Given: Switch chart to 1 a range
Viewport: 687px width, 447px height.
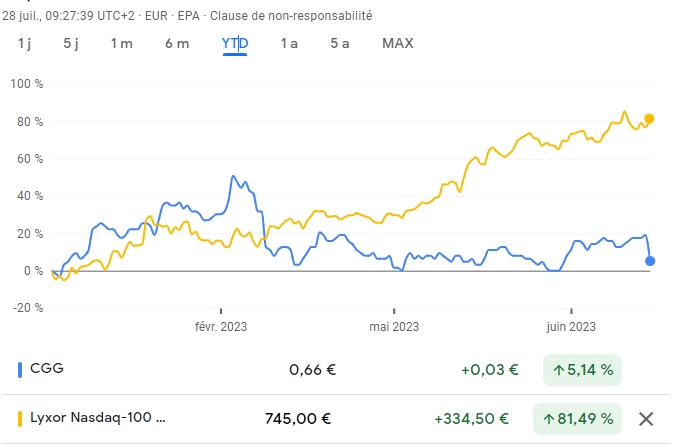Looking at the screenshot, I should (289, 43).
